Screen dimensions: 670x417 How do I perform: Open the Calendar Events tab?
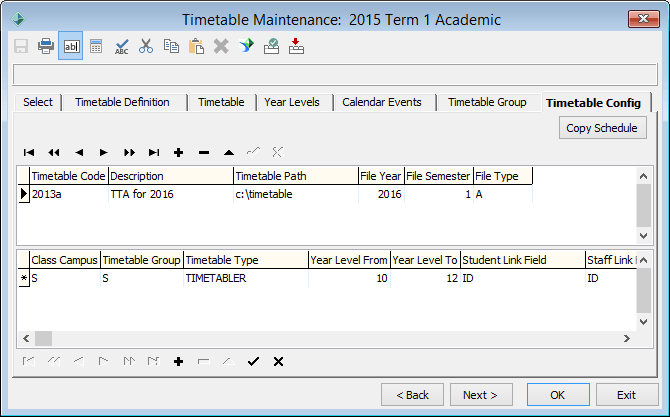click(382, 103)
